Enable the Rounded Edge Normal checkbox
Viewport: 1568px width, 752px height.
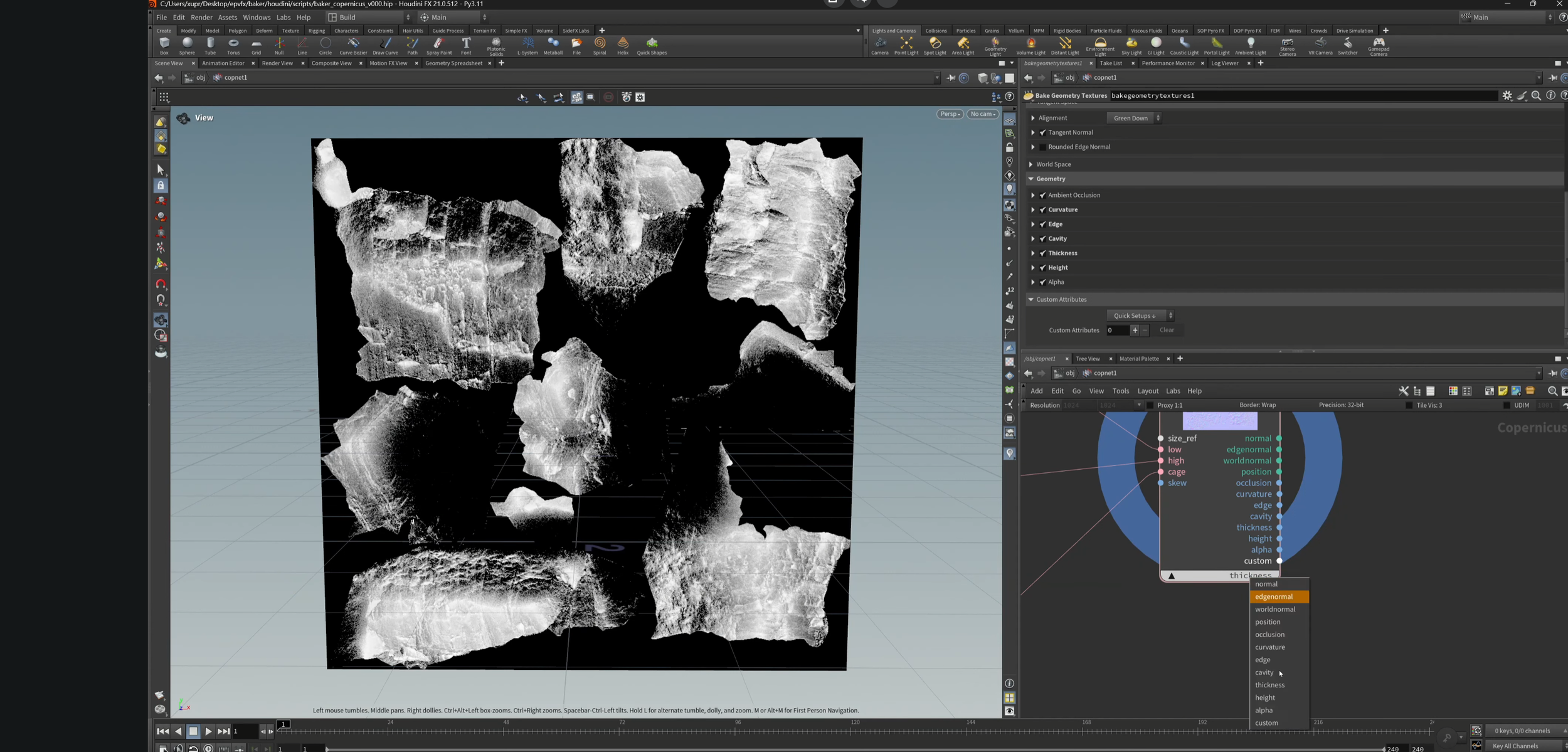pyautogui.click(x=1042, y=147)
